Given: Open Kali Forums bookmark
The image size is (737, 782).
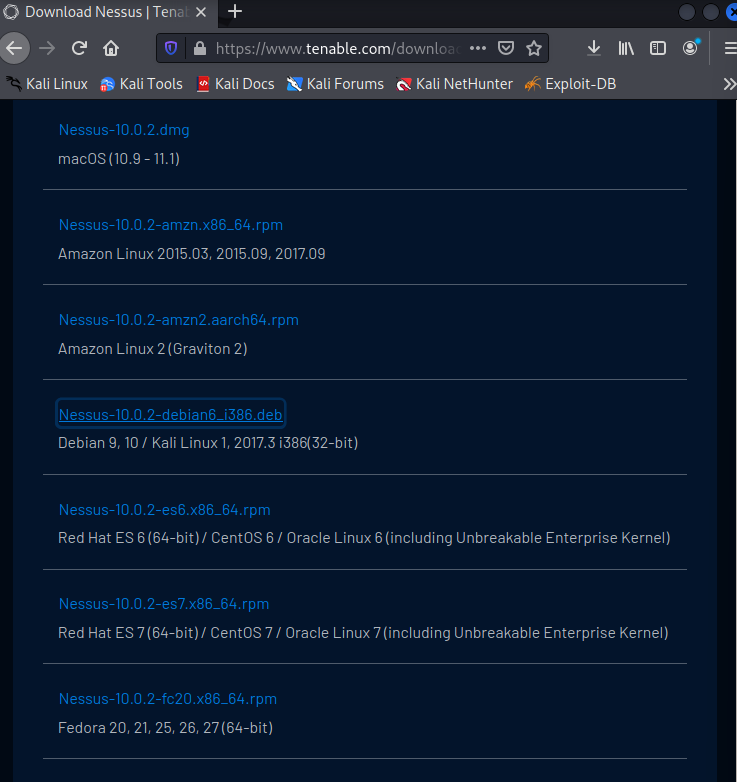Looking at the screenshot, I should point(335,84).
